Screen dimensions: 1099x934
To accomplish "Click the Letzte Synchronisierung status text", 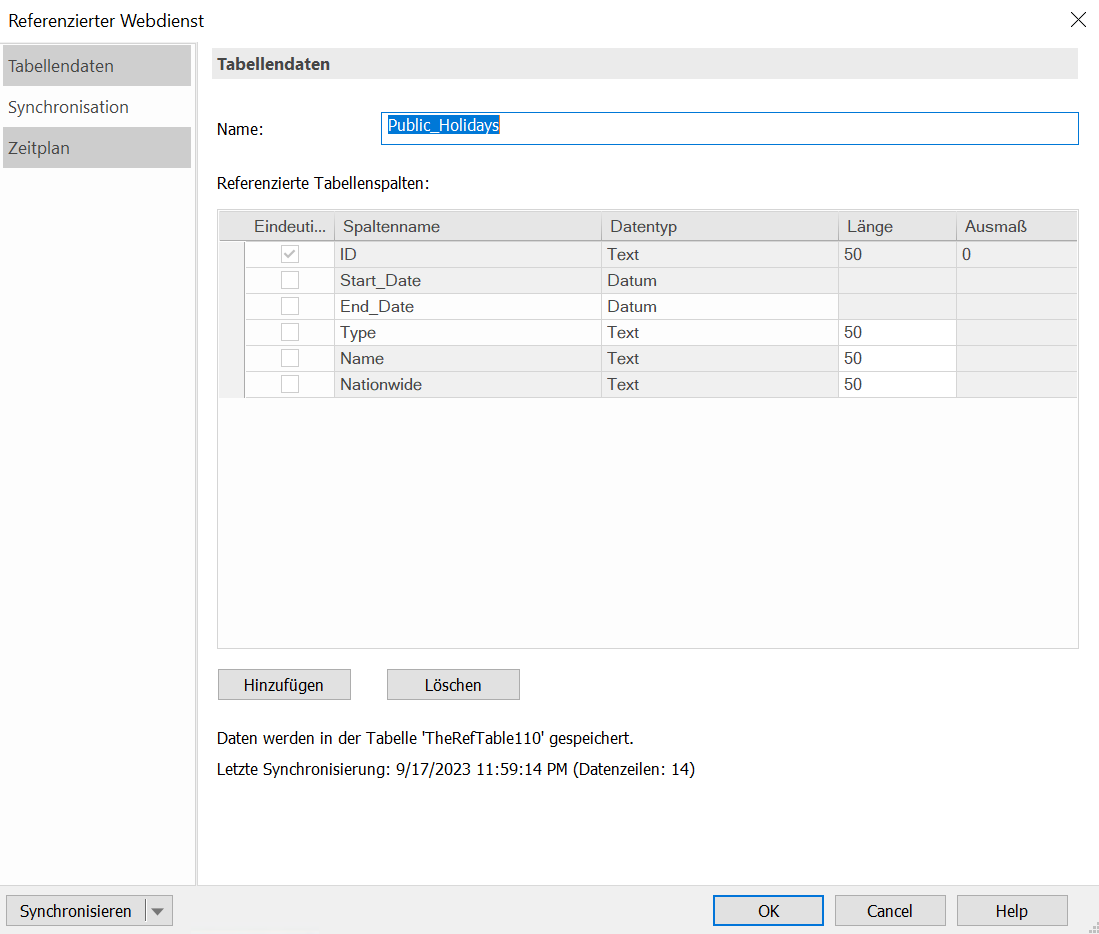I will (x=456, y=769).
